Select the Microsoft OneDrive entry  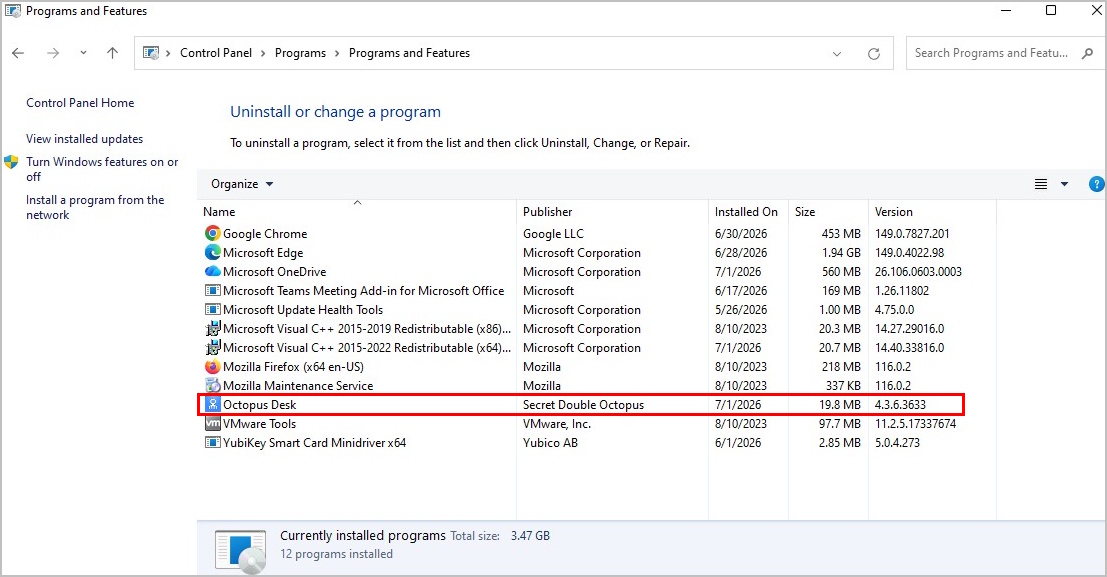click(x=275, y=272)
